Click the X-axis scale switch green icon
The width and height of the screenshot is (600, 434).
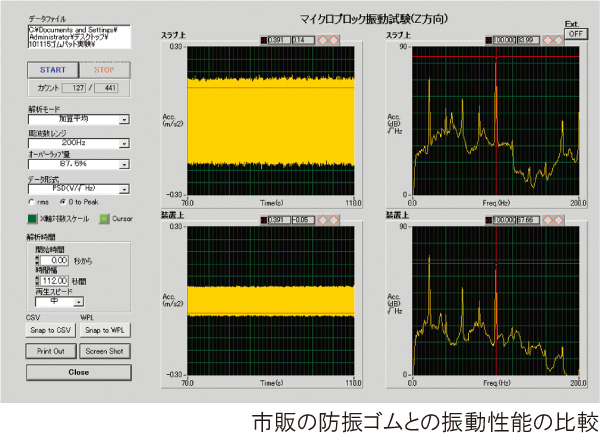point(31,218)
